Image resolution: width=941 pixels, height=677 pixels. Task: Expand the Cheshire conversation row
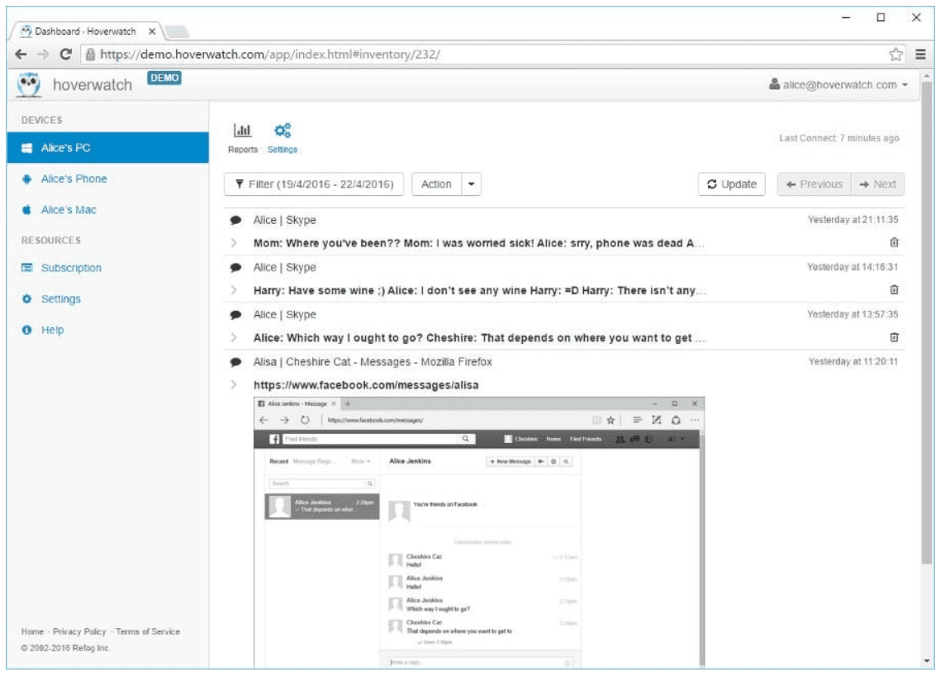click(234, 338)
